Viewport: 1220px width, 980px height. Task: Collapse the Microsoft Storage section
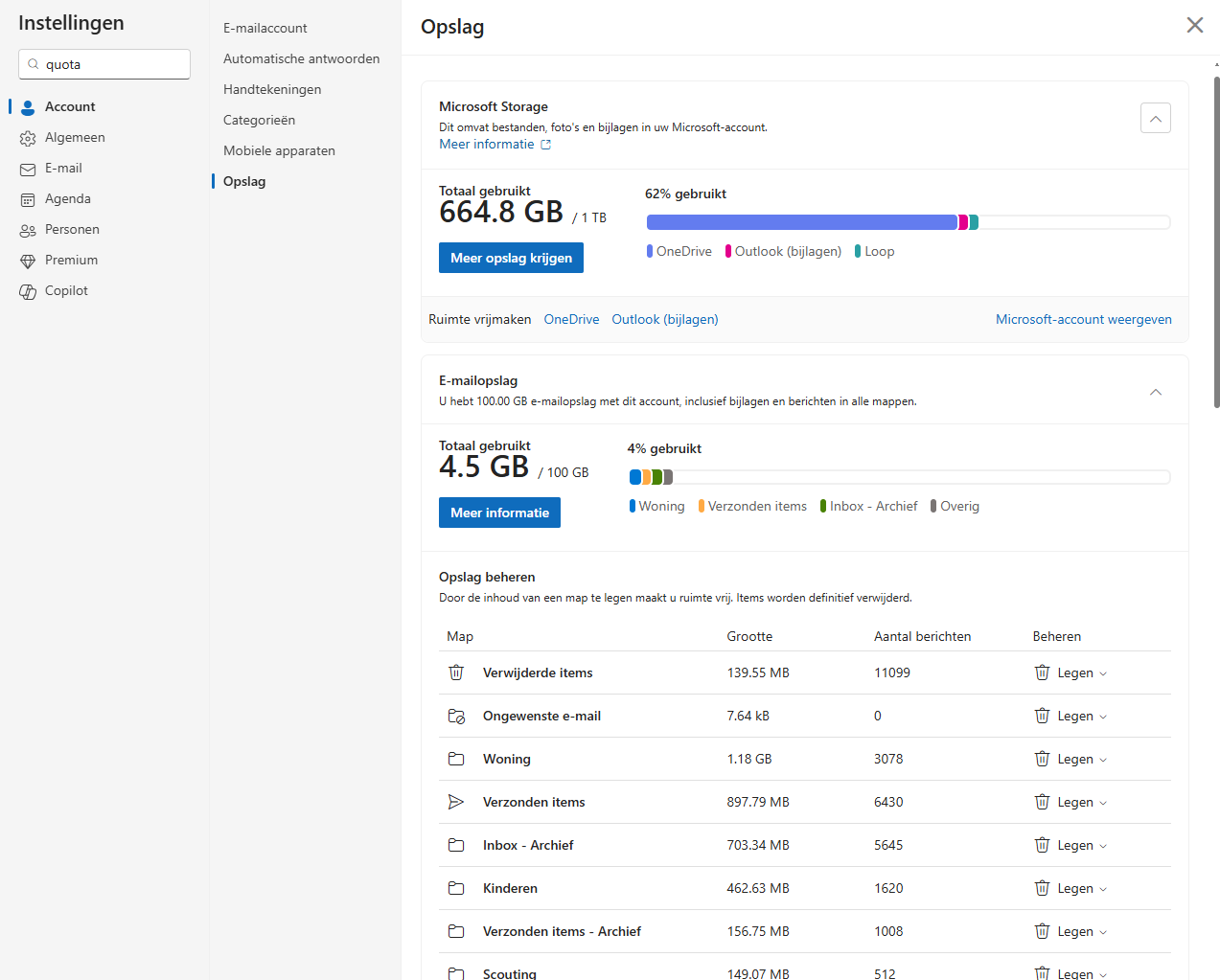[x=1156, y=118]
